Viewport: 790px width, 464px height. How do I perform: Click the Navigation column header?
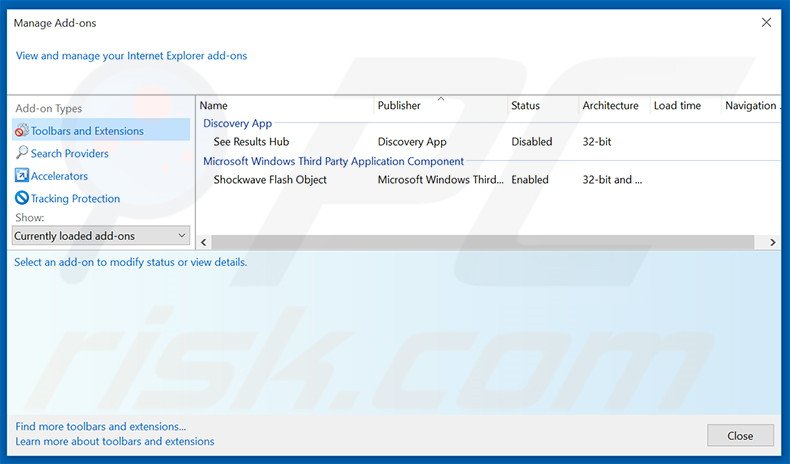tap(751, 105)
